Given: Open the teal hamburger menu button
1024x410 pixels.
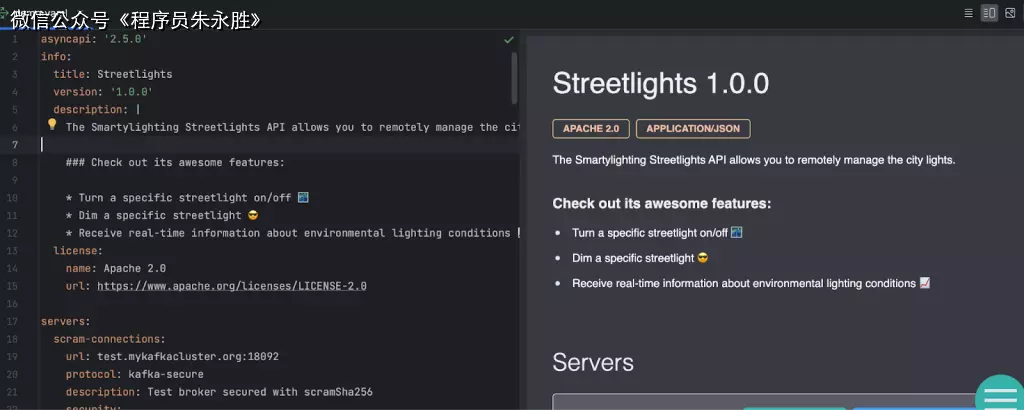Looking at the screenshot, I should [999, 398].
